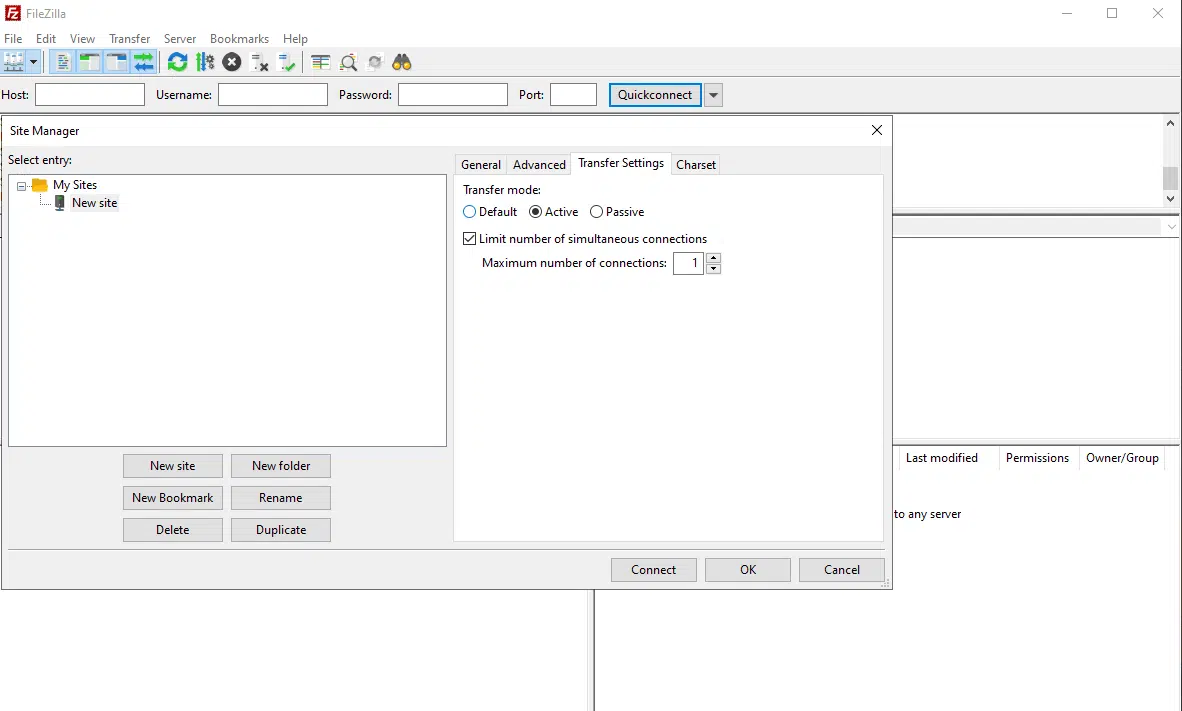Select Active transfer mode radio button
Image resolution: width=1182 pixels, height=711 pixels.
tap(535, 212)
